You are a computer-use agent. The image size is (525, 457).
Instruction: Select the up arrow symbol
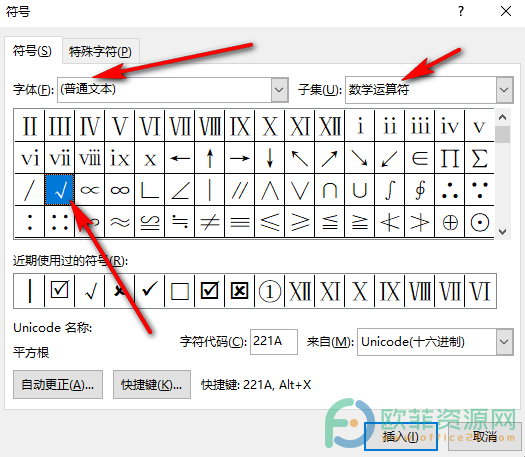pos(210,158)
